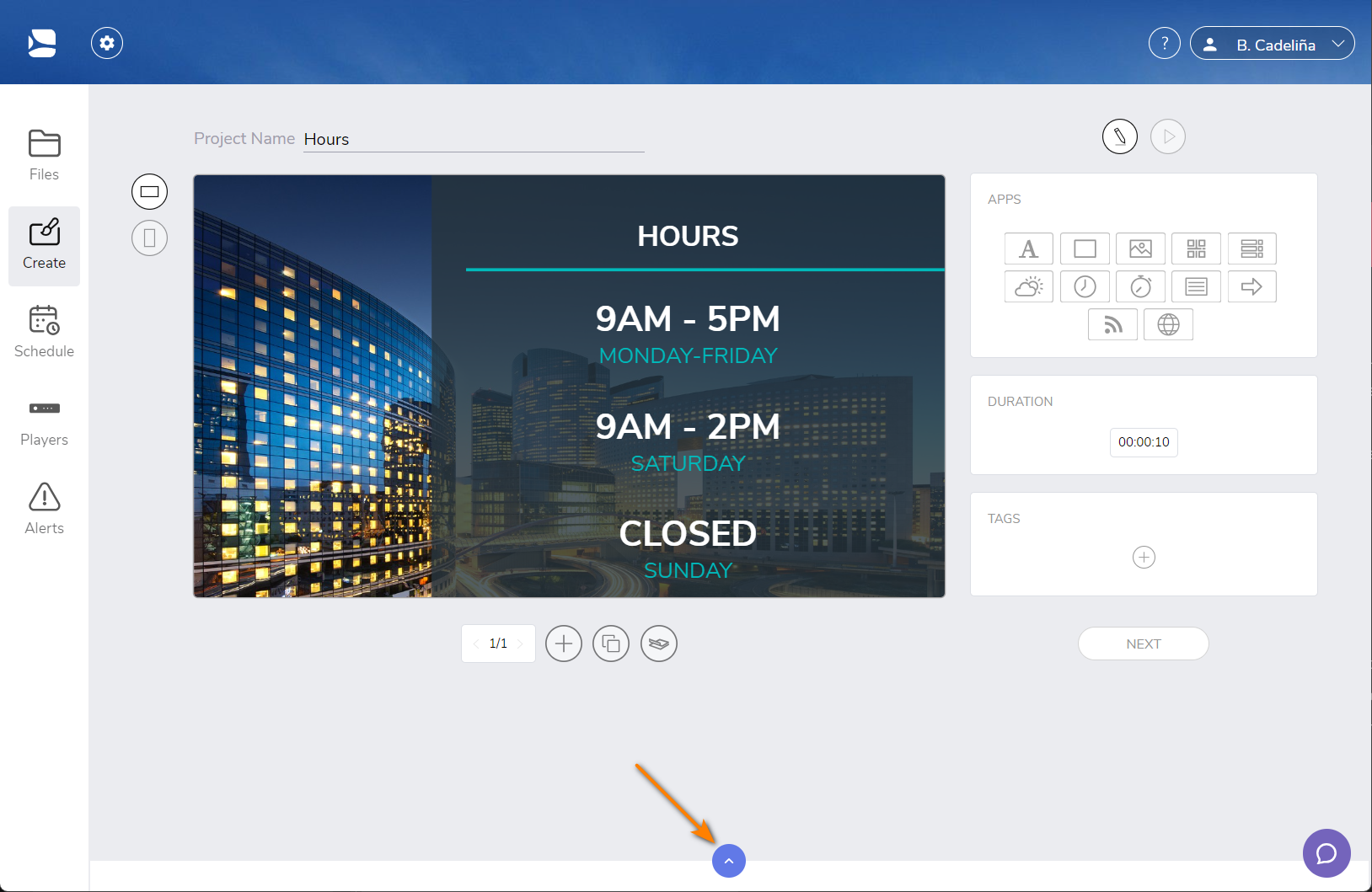This screenshot has width=1372, height=892.
Task: Select the MONDAY-FRIDAY text
Action: (688, 355)
